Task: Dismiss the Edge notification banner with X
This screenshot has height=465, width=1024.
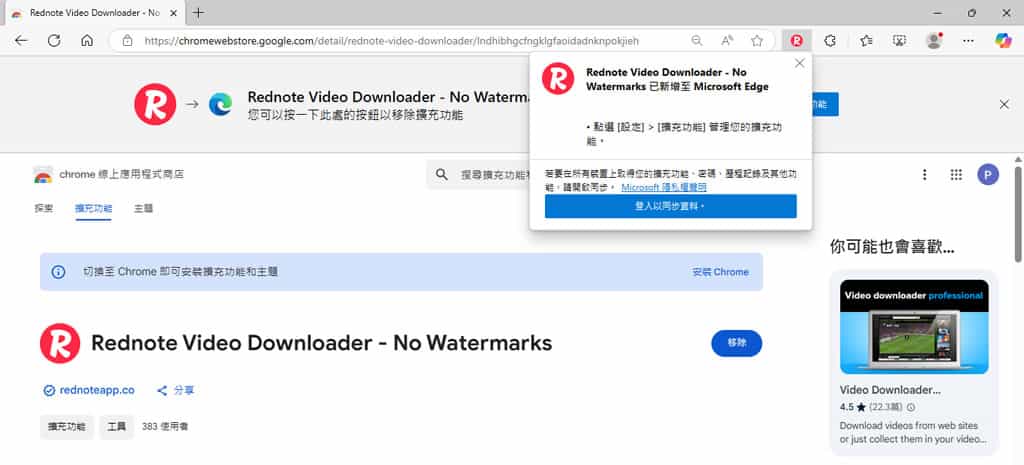Action: [1004, 104]
